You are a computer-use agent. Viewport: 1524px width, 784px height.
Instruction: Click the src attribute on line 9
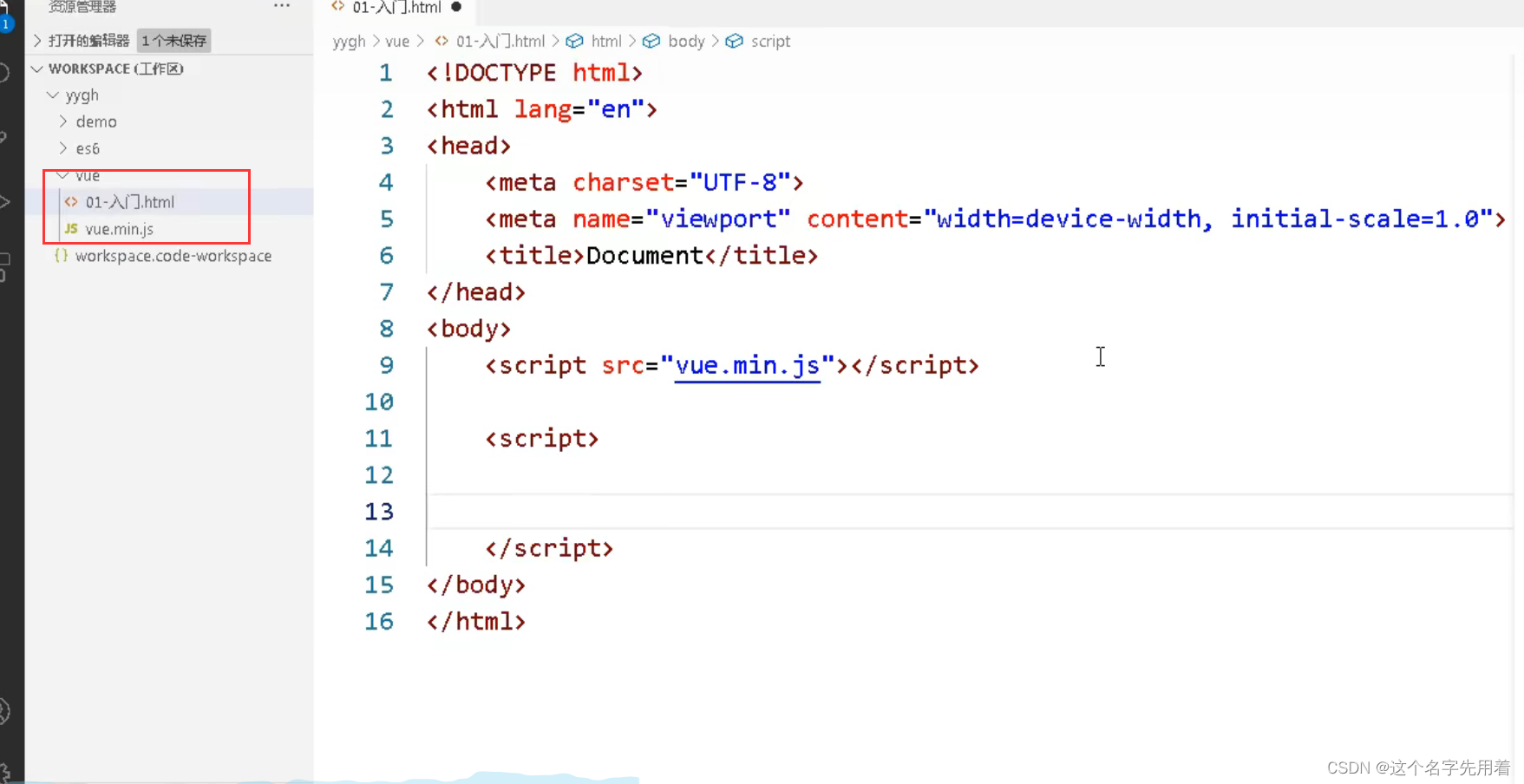pos(623,366)
